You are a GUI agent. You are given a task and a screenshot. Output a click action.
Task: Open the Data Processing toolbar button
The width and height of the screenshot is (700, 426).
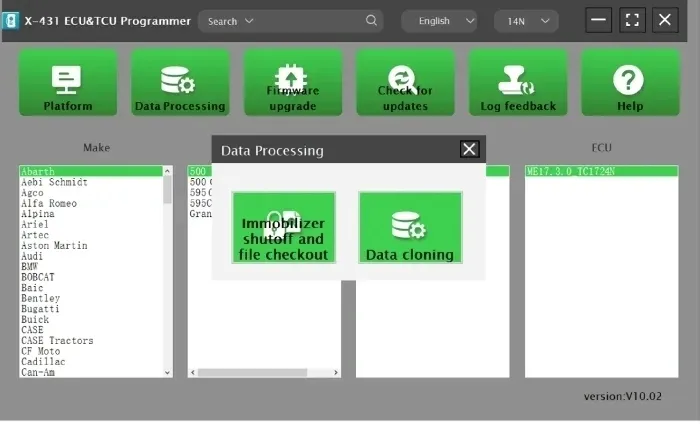pyautogui.click(x=180, y=83)
